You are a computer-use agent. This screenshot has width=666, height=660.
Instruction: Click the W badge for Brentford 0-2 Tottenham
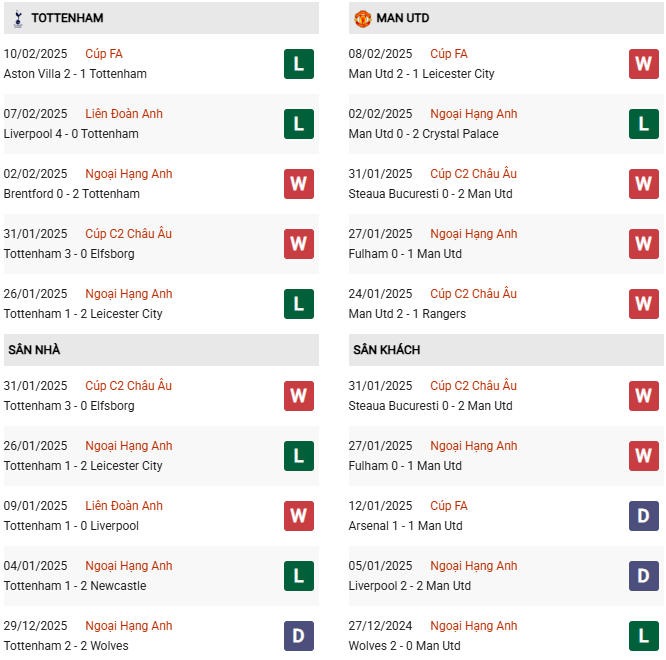coord(298,184)
